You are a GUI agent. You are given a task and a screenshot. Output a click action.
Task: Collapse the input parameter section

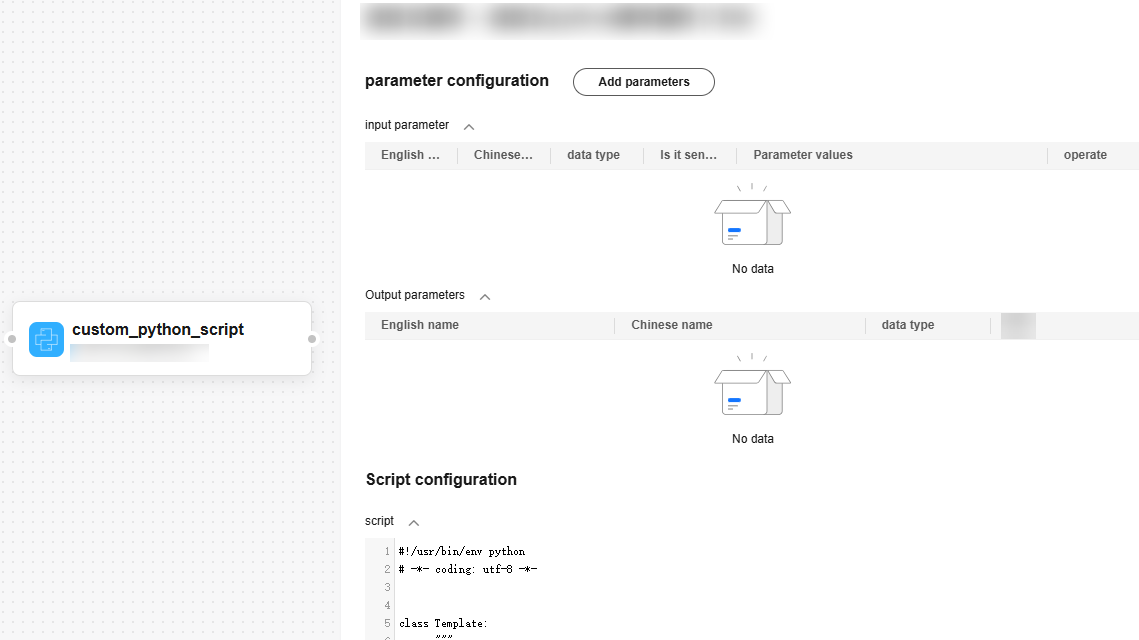click(469, 127)
